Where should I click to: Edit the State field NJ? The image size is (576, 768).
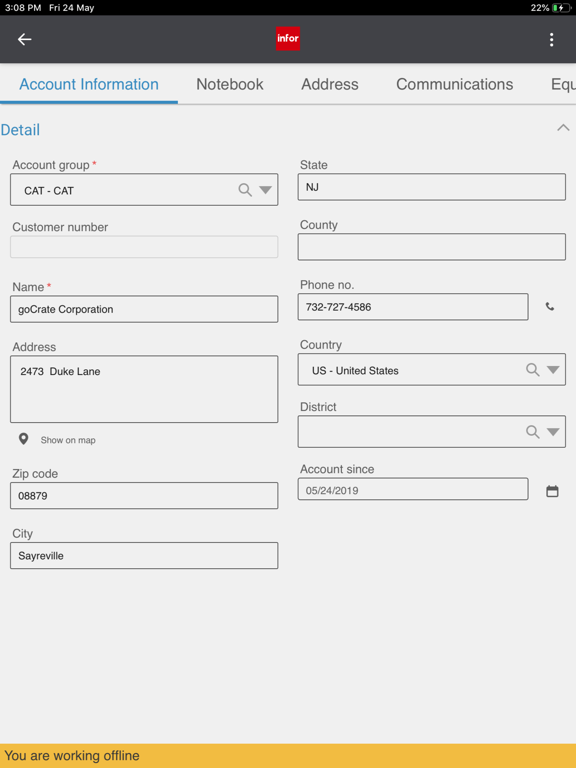click(432, 187)
